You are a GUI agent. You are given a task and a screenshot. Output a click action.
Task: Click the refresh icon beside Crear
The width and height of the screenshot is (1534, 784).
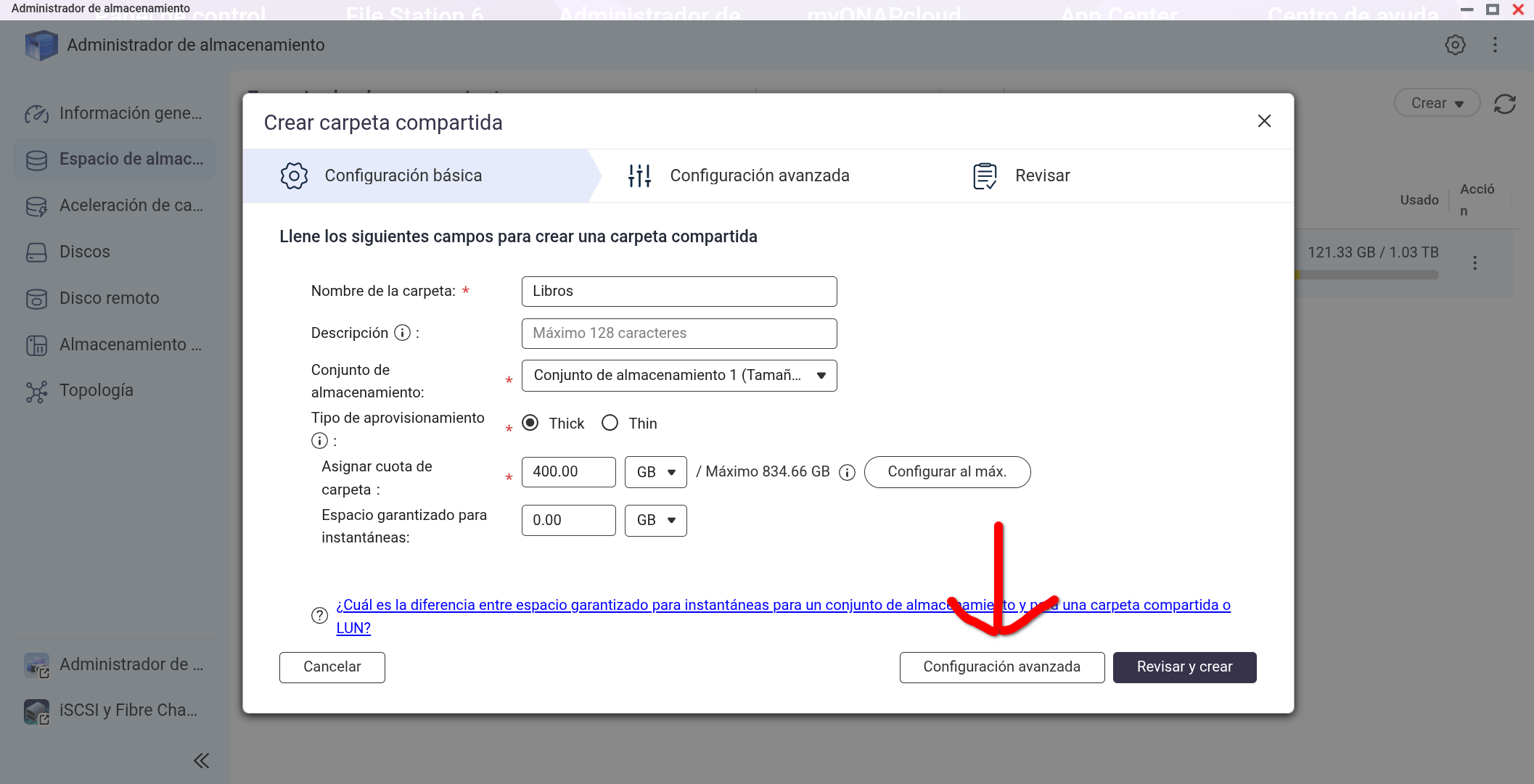[x=1505, y=104]
